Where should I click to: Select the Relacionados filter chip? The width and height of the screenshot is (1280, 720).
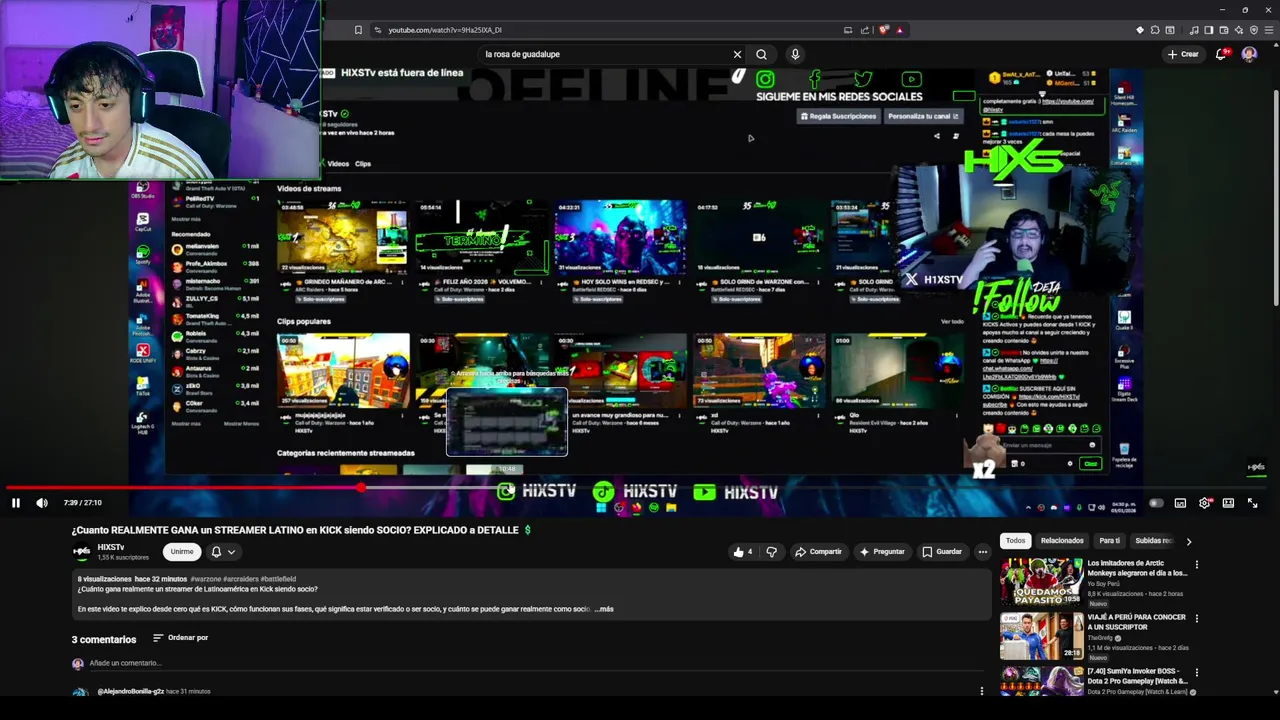pos(1062,541)
